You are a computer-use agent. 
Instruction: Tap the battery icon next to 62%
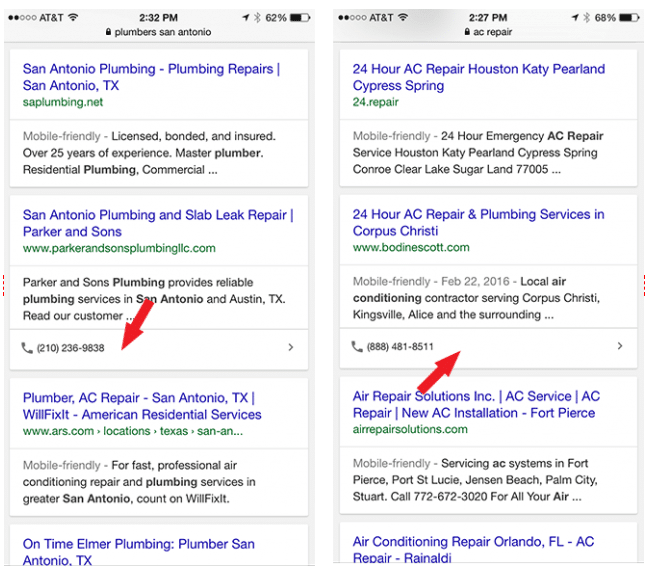tap(300, 18)
